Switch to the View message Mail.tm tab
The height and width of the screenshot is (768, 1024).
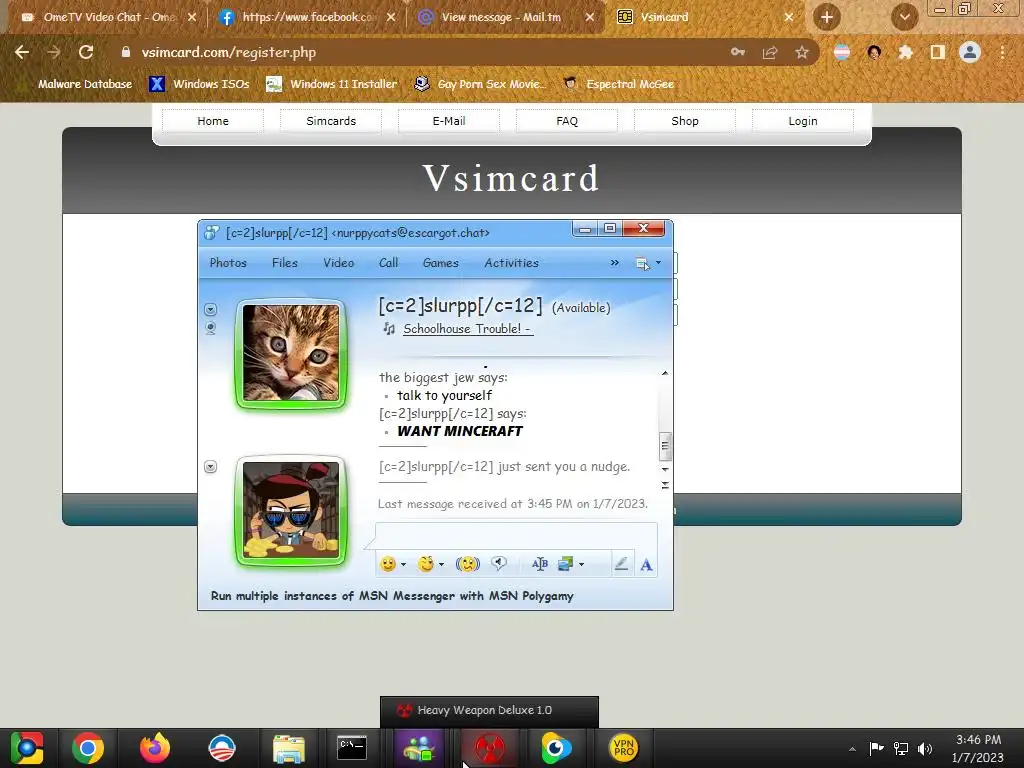click(504, 17)
